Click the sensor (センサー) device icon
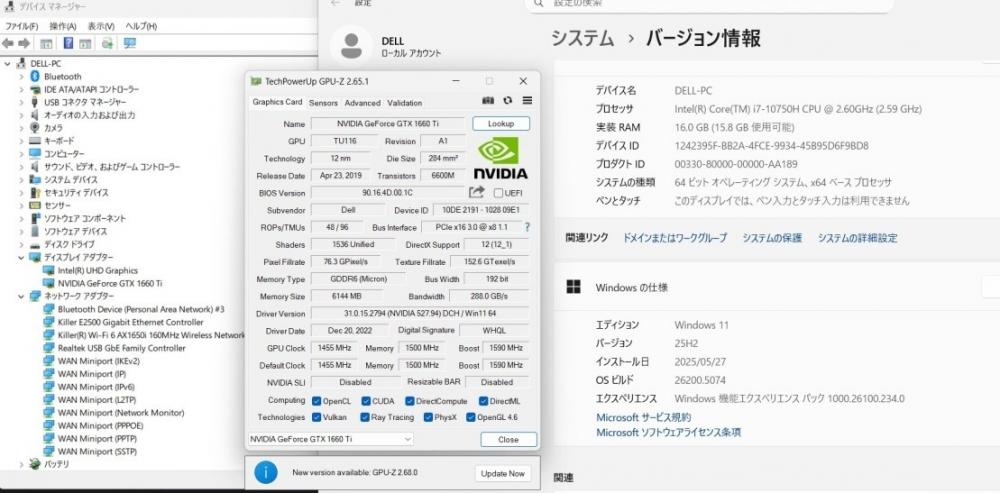1000x493 pixels. coord(35,205)
